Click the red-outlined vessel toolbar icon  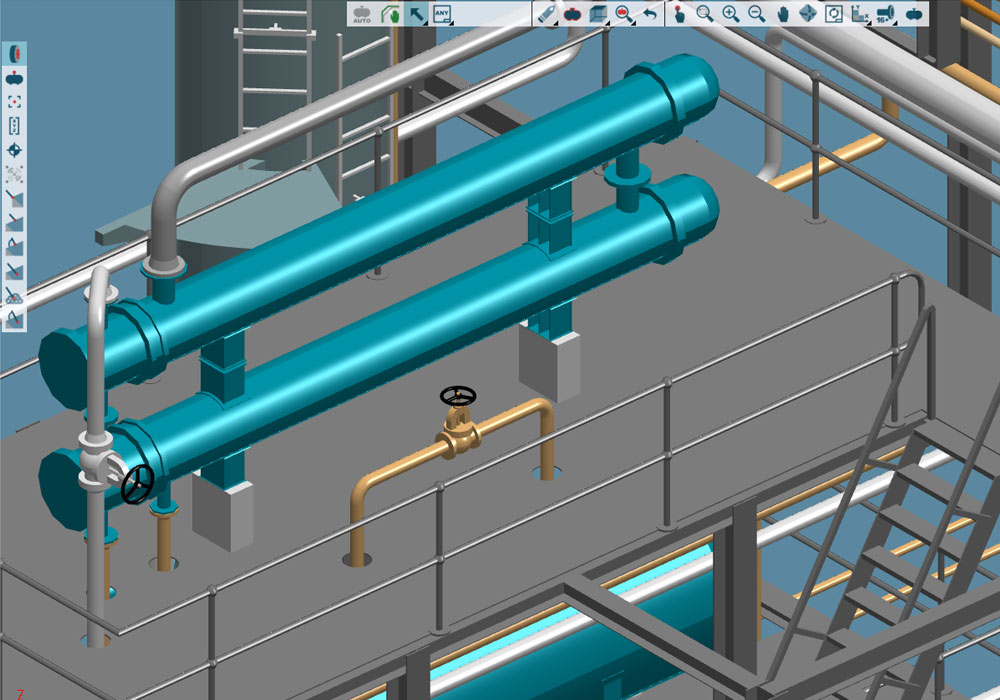[572, 14]
